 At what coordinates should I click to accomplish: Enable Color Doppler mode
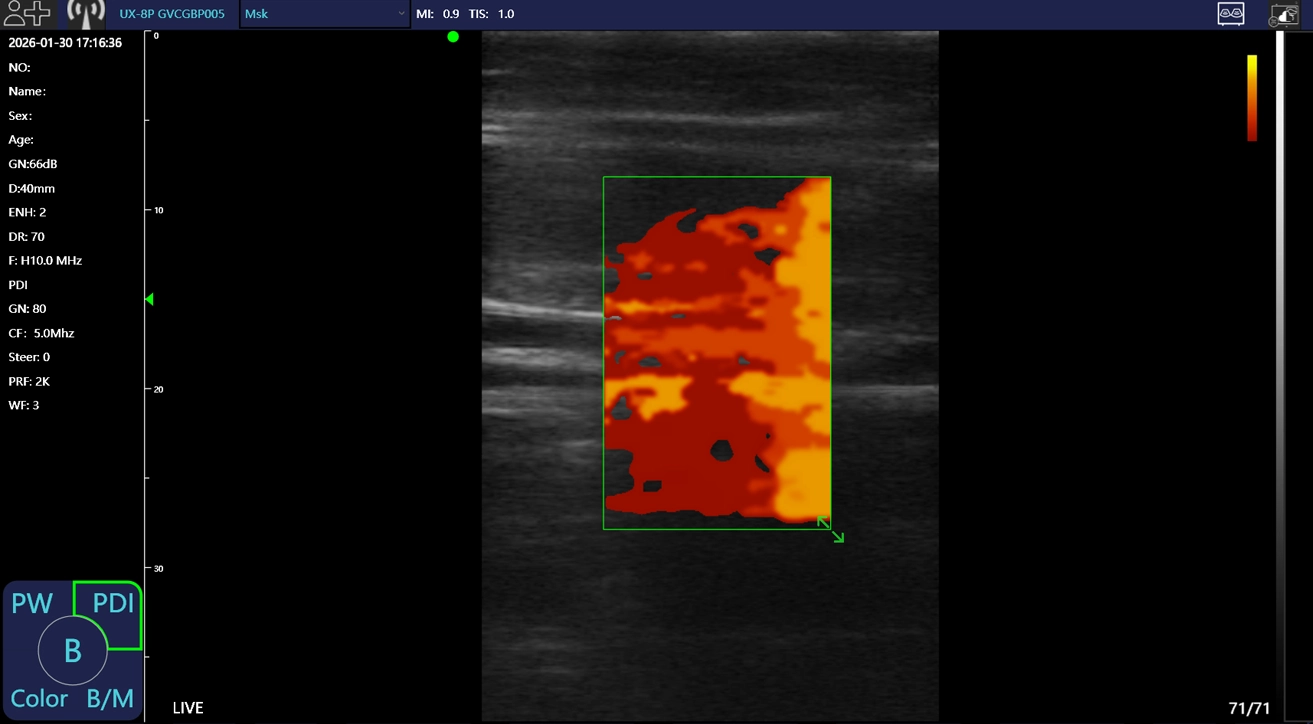(39, 698)
